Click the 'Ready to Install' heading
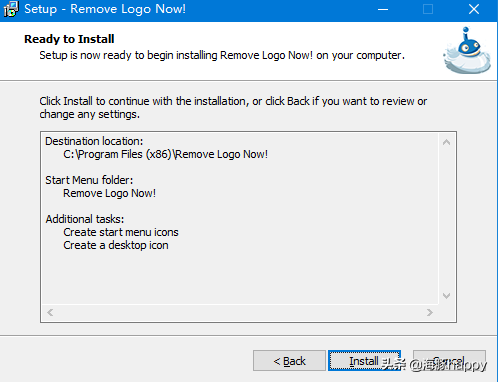 (x=69, y=39)
